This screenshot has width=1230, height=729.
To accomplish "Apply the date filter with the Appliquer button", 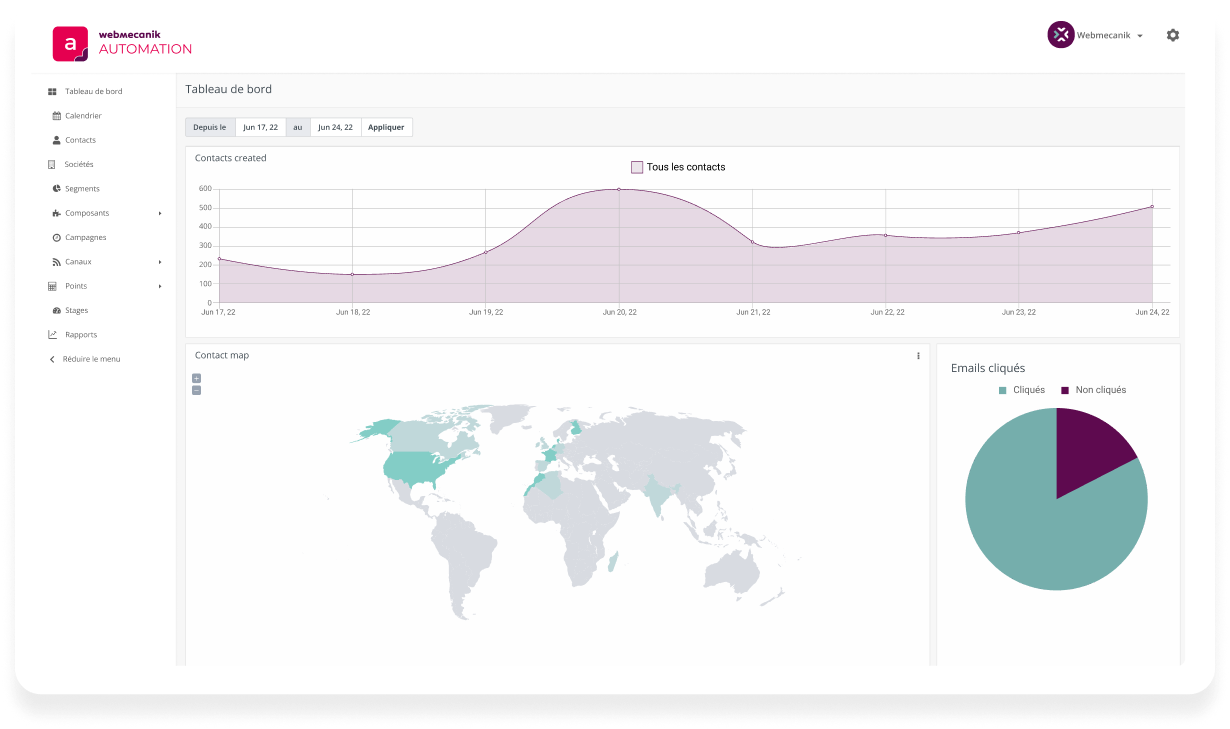I will (386, 127).
